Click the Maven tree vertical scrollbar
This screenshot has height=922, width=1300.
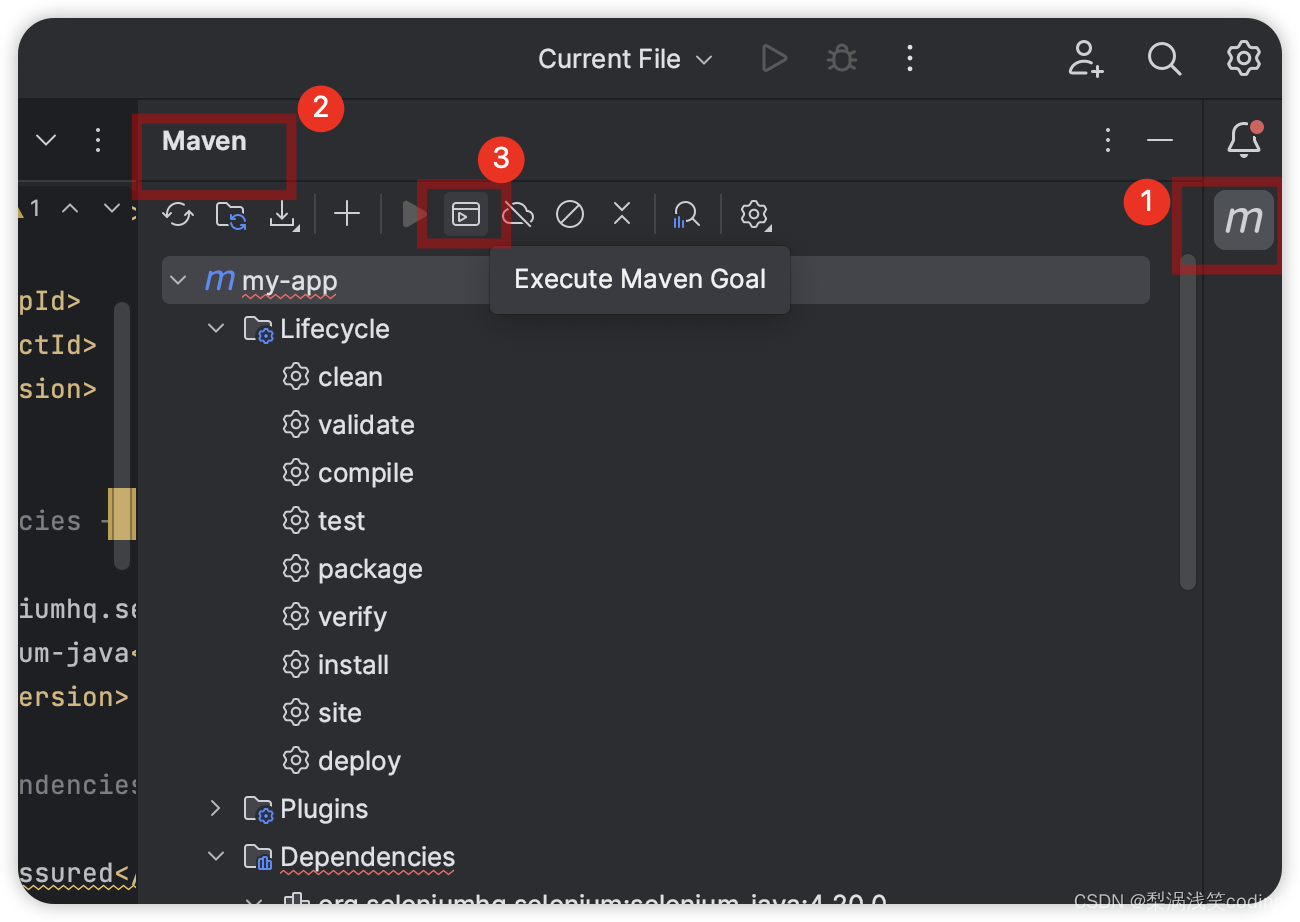(x=1188, y=422)
